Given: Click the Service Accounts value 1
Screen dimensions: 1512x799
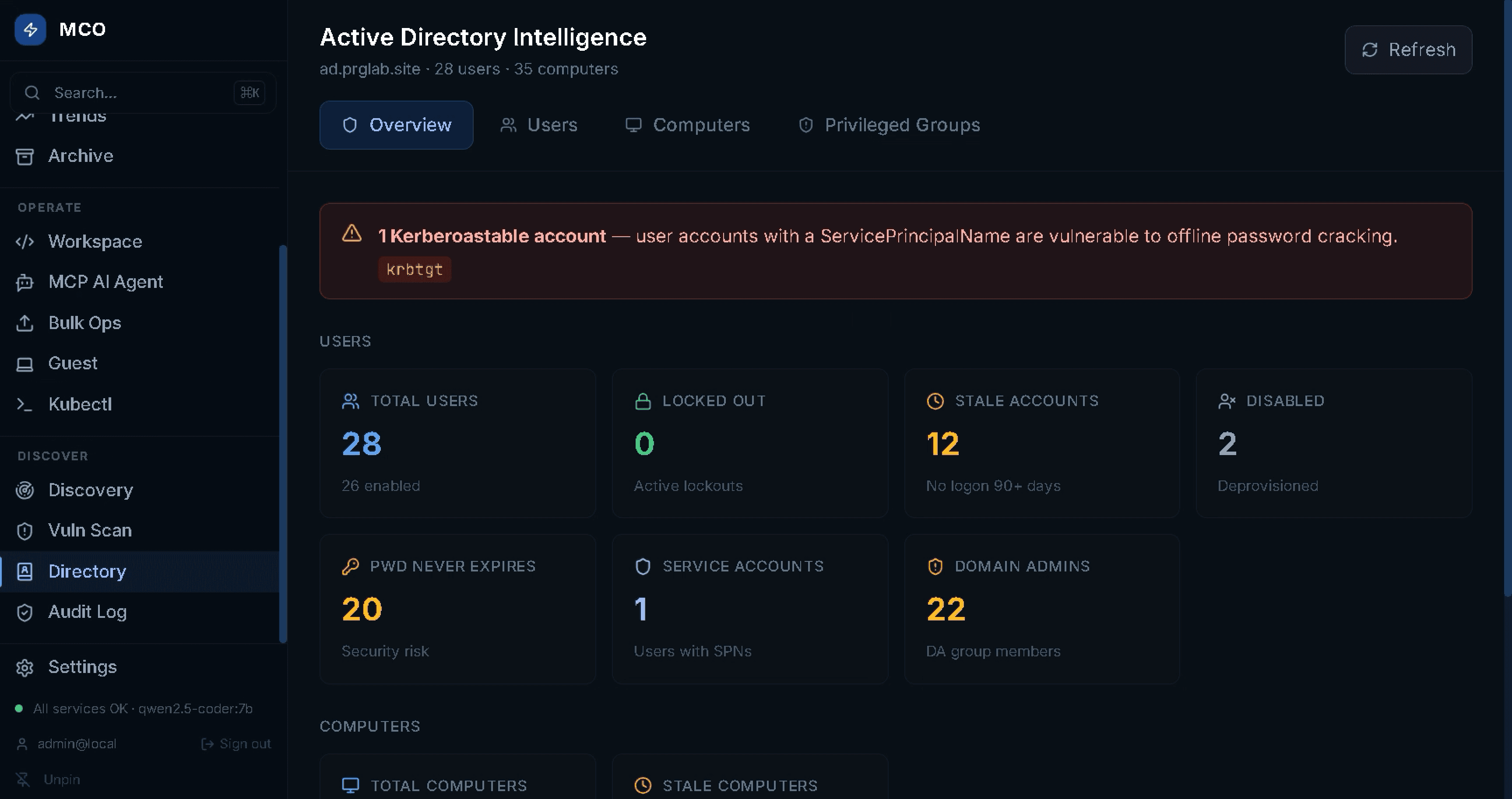Looking at the screenshot, I should coord(641,610).
